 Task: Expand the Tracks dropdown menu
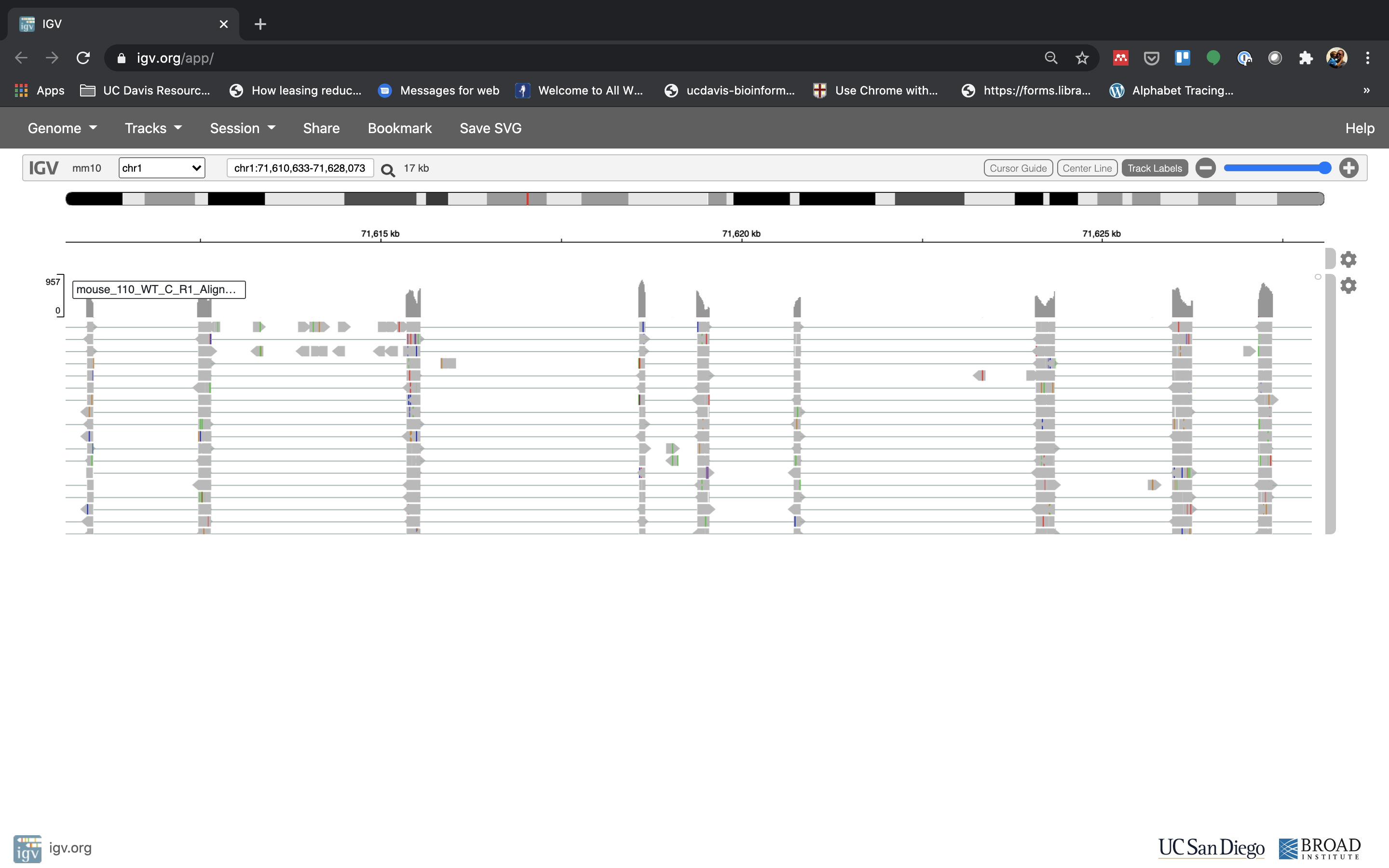(x=153, y=128)
